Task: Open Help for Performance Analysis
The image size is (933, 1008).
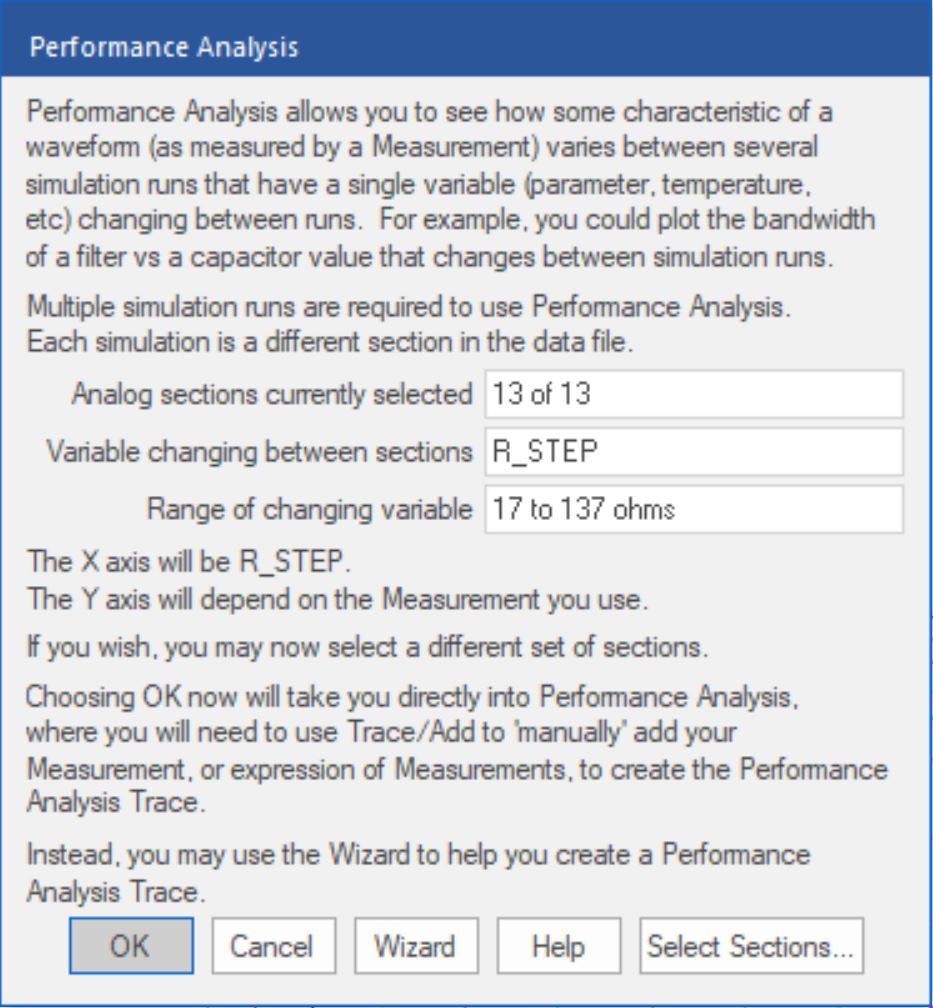Action: (559, 946)
